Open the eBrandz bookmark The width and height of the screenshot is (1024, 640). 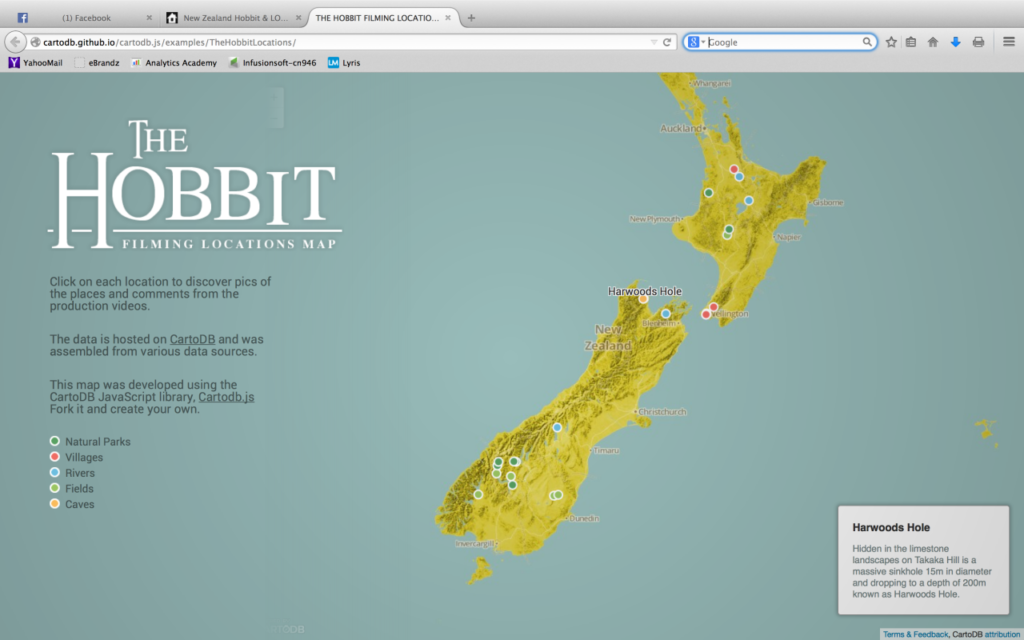[x=97, y=63]
